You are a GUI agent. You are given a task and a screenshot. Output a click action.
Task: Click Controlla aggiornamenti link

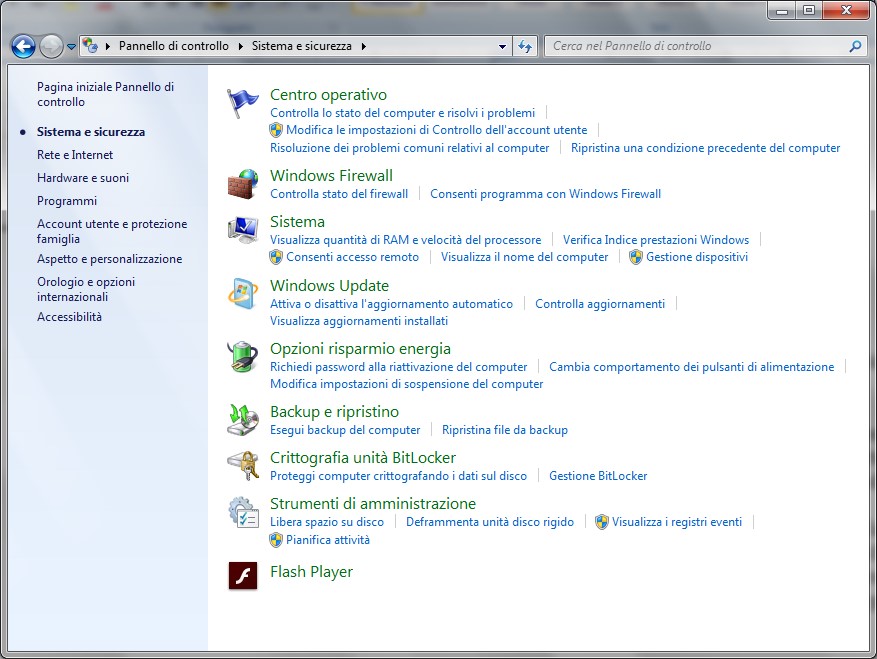coord(600,304)
